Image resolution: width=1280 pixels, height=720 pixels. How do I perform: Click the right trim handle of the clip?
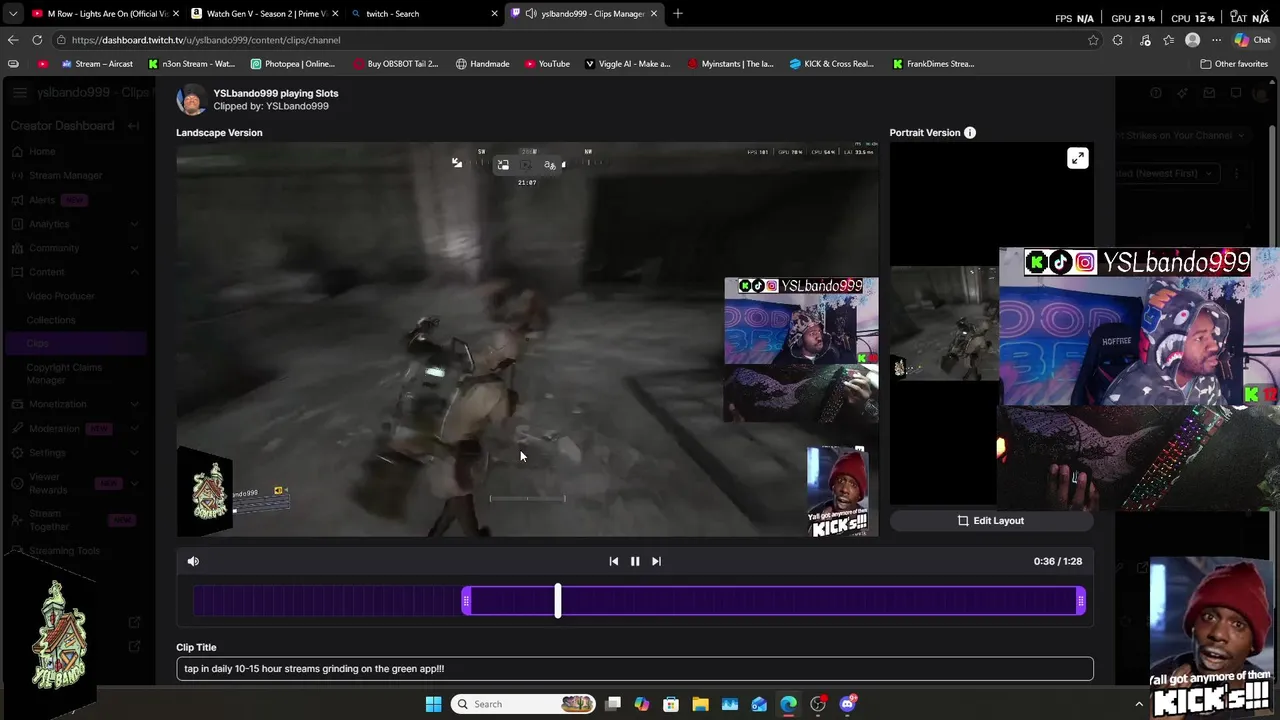pos(1080,600)
